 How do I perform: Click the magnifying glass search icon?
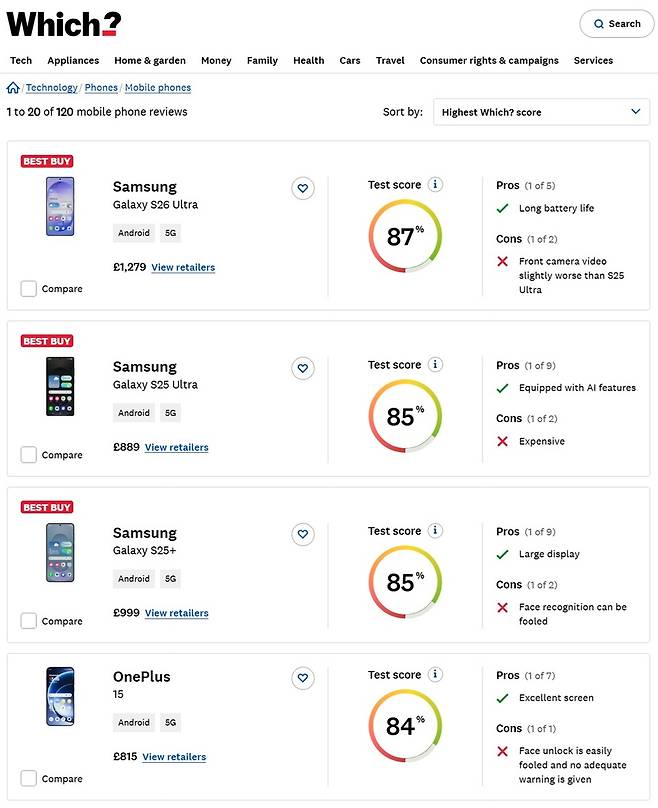599,23
